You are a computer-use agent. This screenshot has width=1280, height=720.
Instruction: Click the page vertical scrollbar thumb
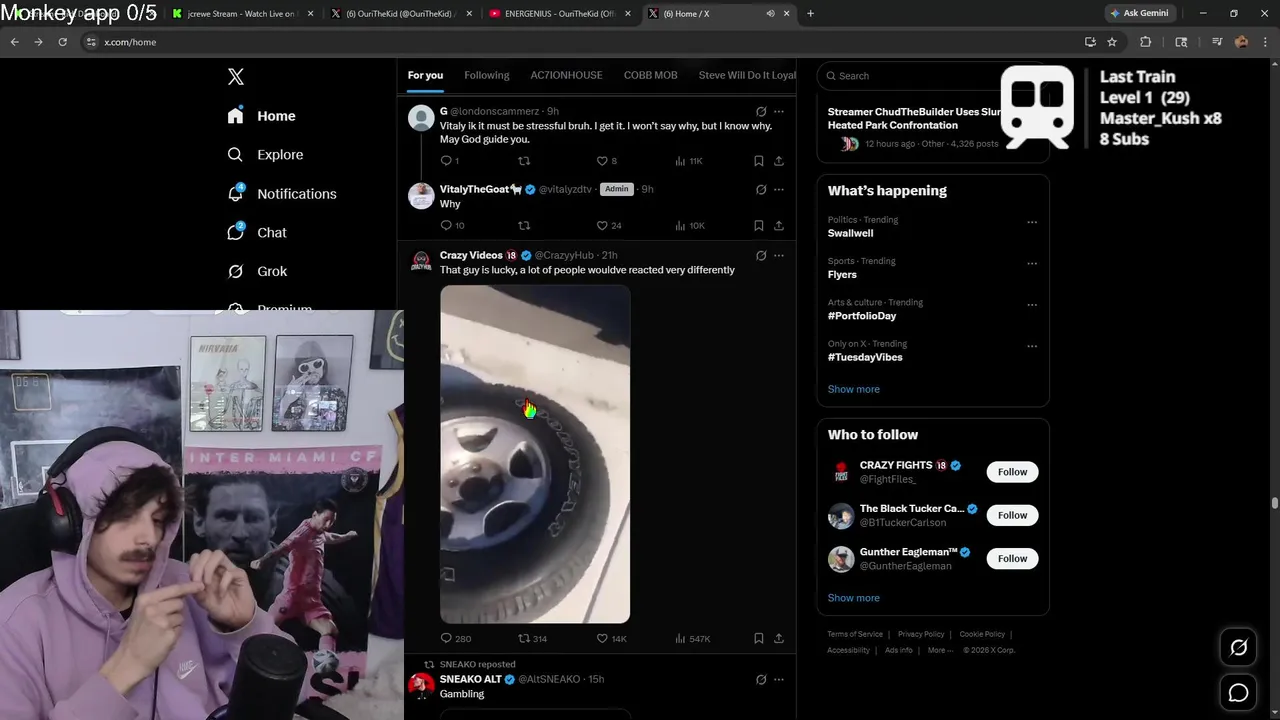click(x=1275, y=503)
